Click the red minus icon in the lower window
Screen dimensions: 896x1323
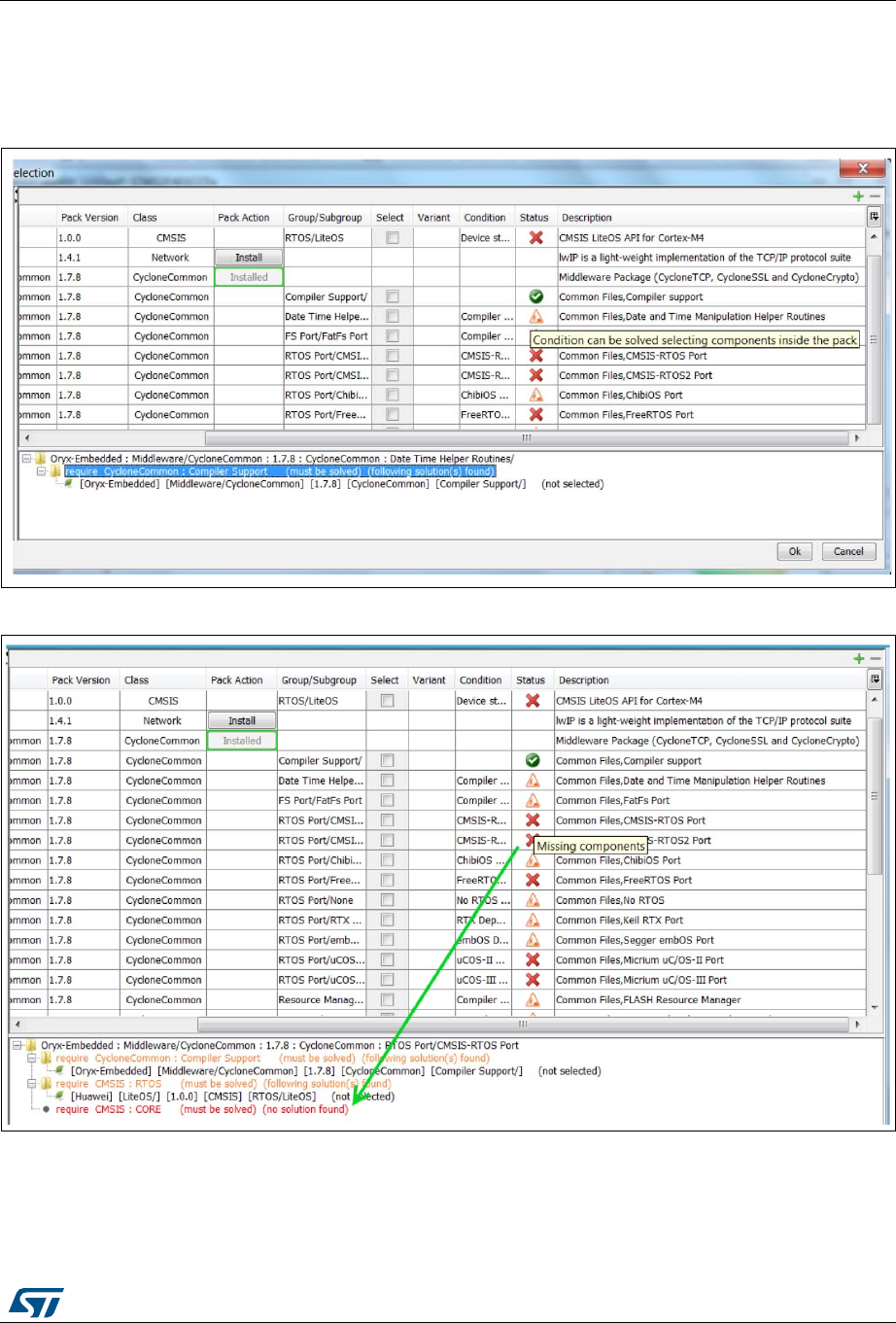point(875,658)
